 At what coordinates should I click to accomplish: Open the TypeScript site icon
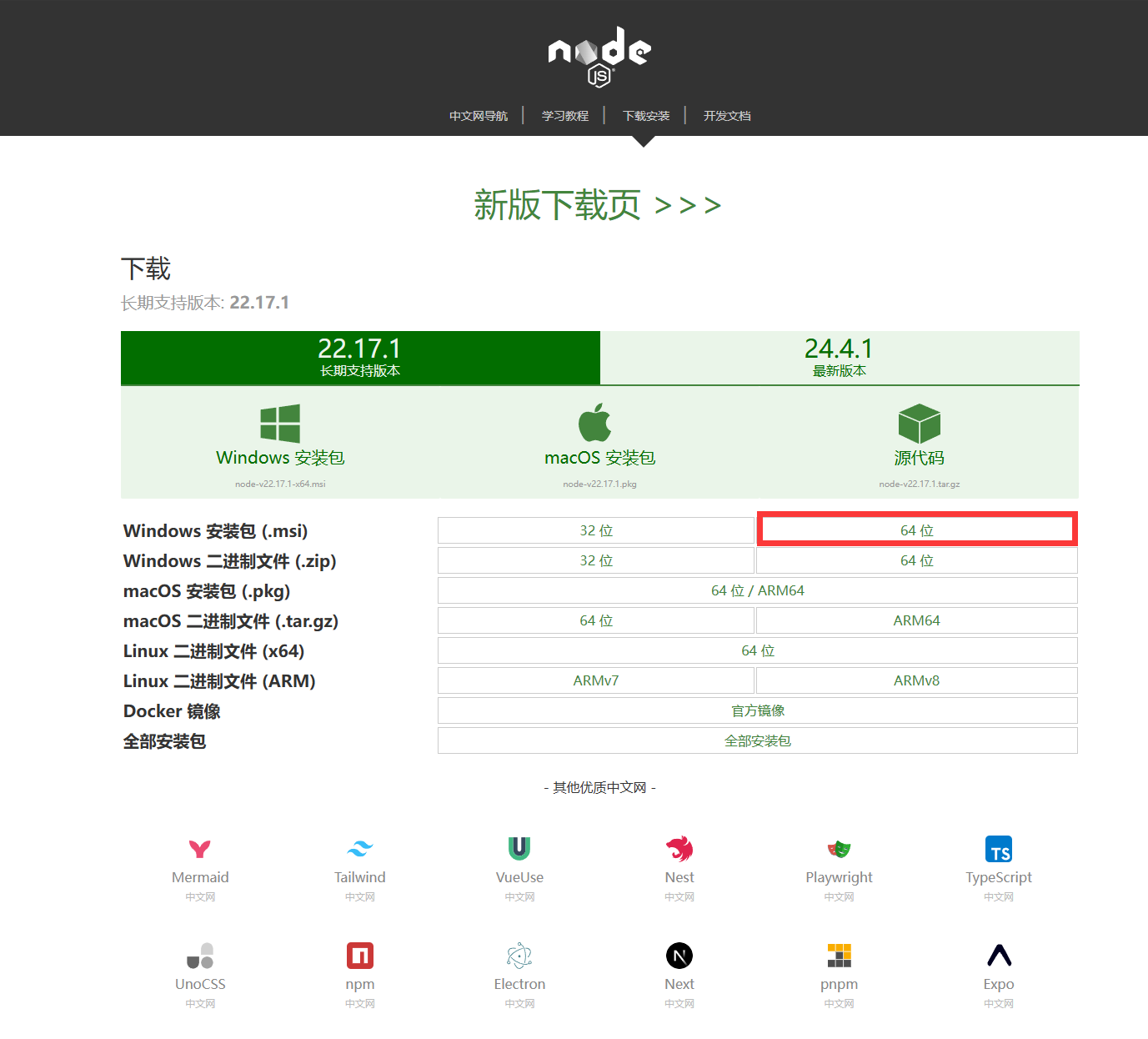[x=998, y=849]
